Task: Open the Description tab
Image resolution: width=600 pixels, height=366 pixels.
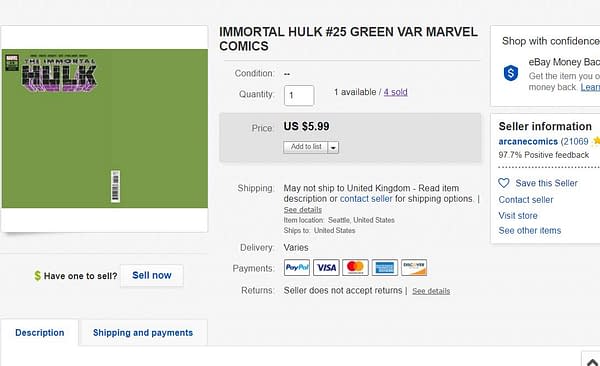Action: (40, 333)
